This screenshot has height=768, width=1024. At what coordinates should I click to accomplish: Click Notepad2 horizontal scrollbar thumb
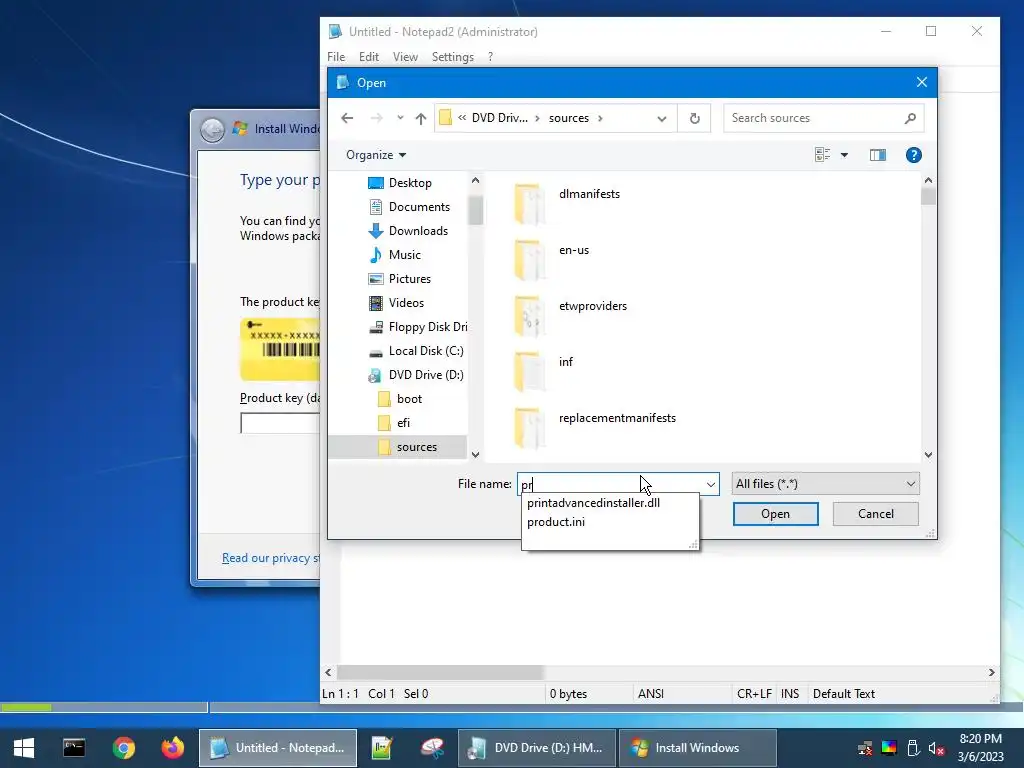click(x=440, y=672)
